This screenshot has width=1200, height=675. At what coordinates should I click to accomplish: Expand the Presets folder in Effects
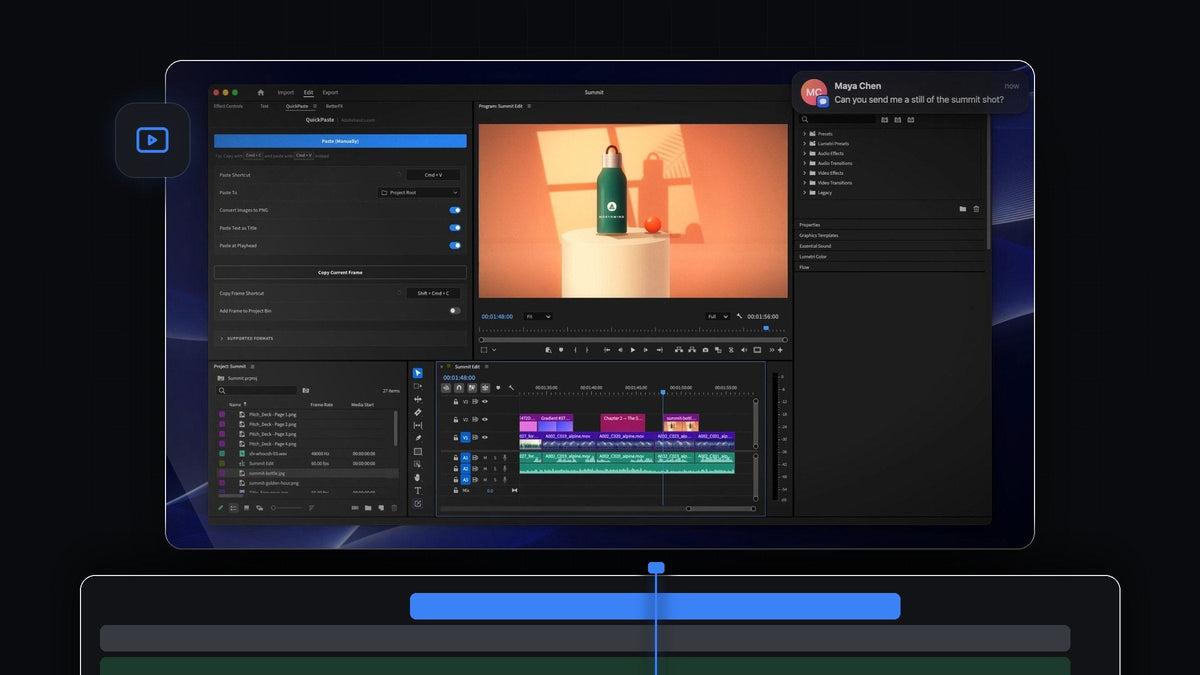804,133
